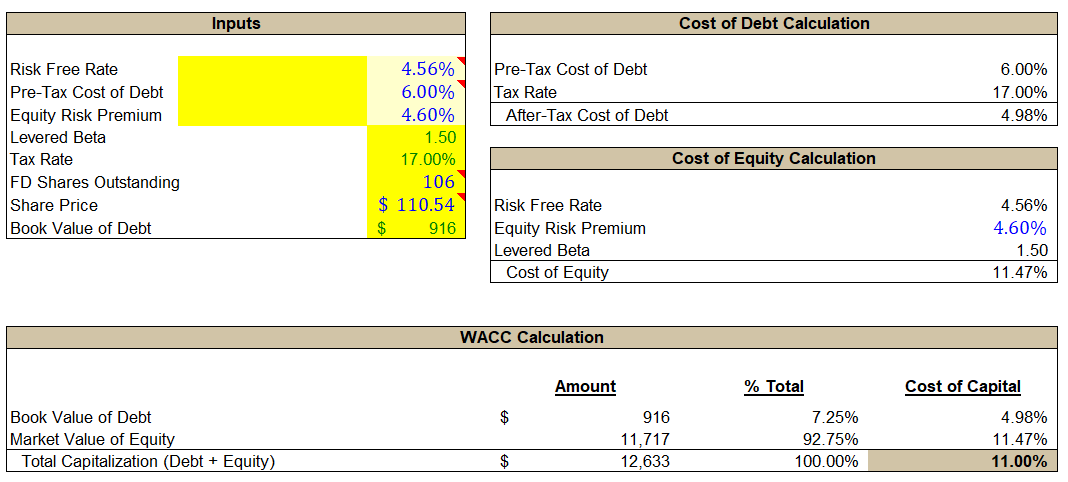Select the 4.60% value in the Inputs table
This screenshot has width=1068, height=482.
[428, 114]
